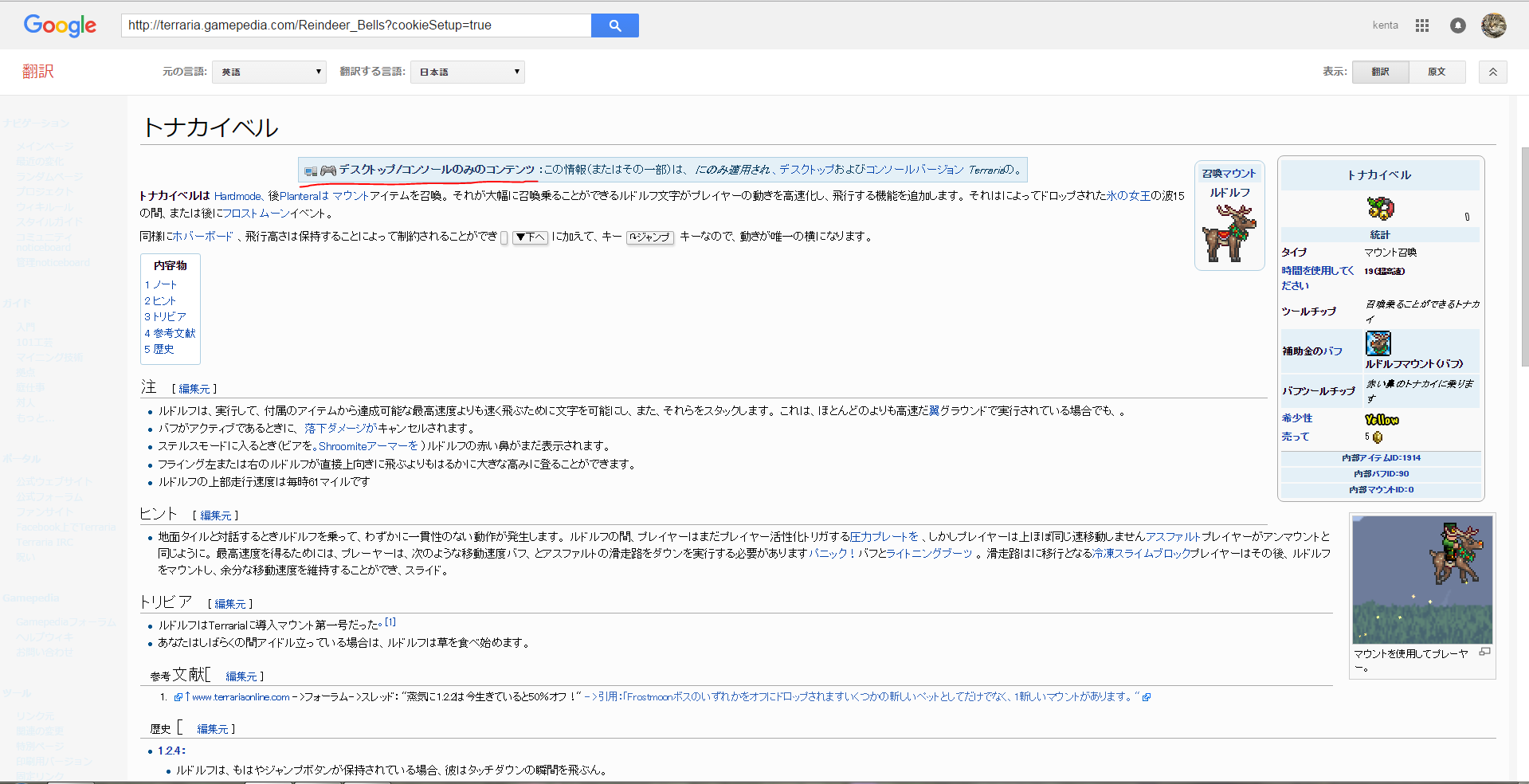
Task: Click the blue search magnifying glass button
Action: 614,25
